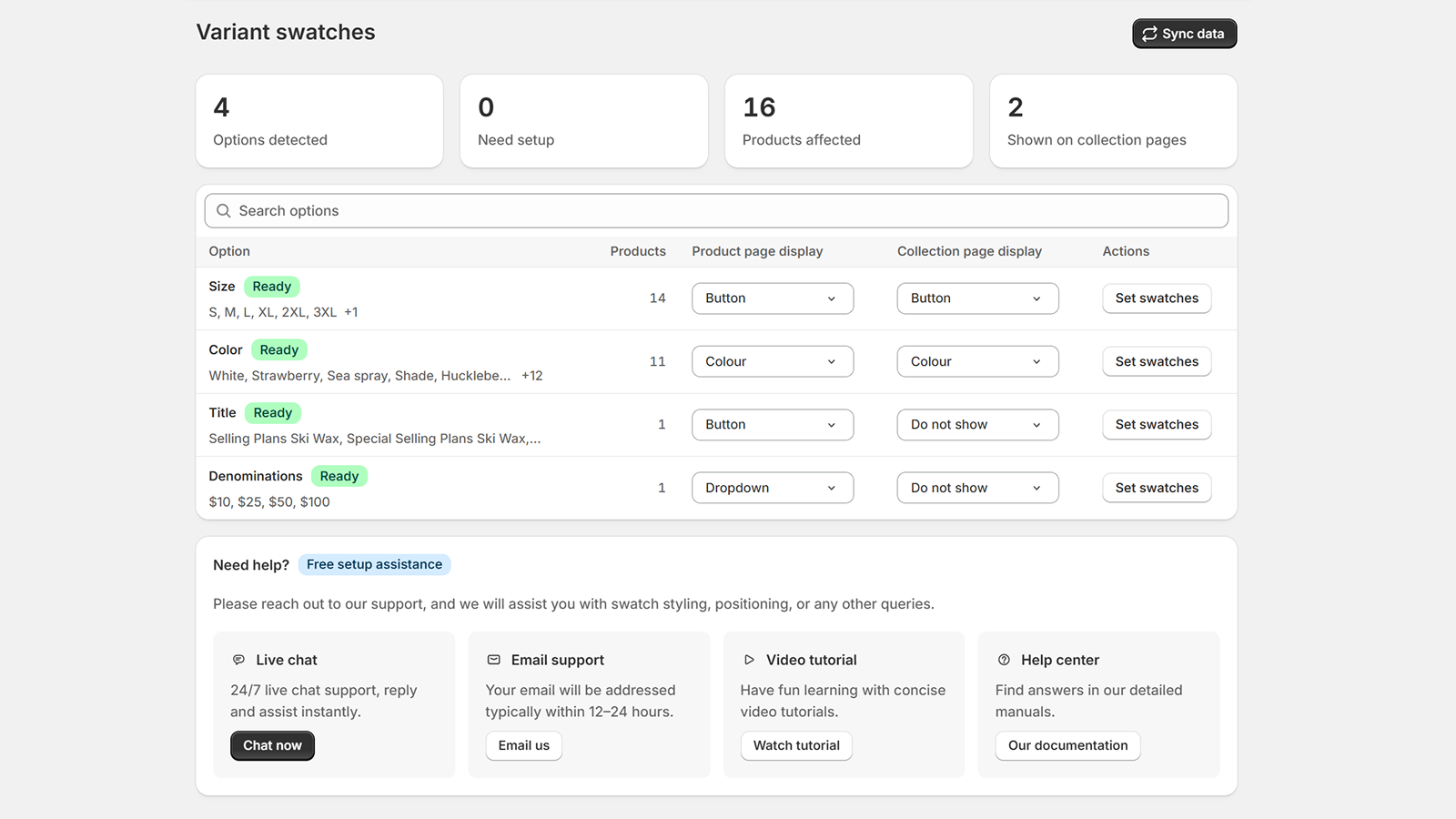Screen dimensions: 1456x819
Task: Open the Size collection page display dropdown
Action: point(978,298)
